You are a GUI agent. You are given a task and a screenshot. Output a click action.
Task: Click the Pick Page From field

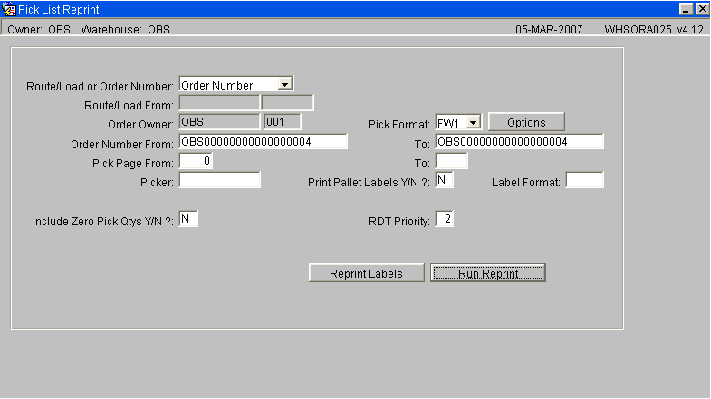(195, 161)
